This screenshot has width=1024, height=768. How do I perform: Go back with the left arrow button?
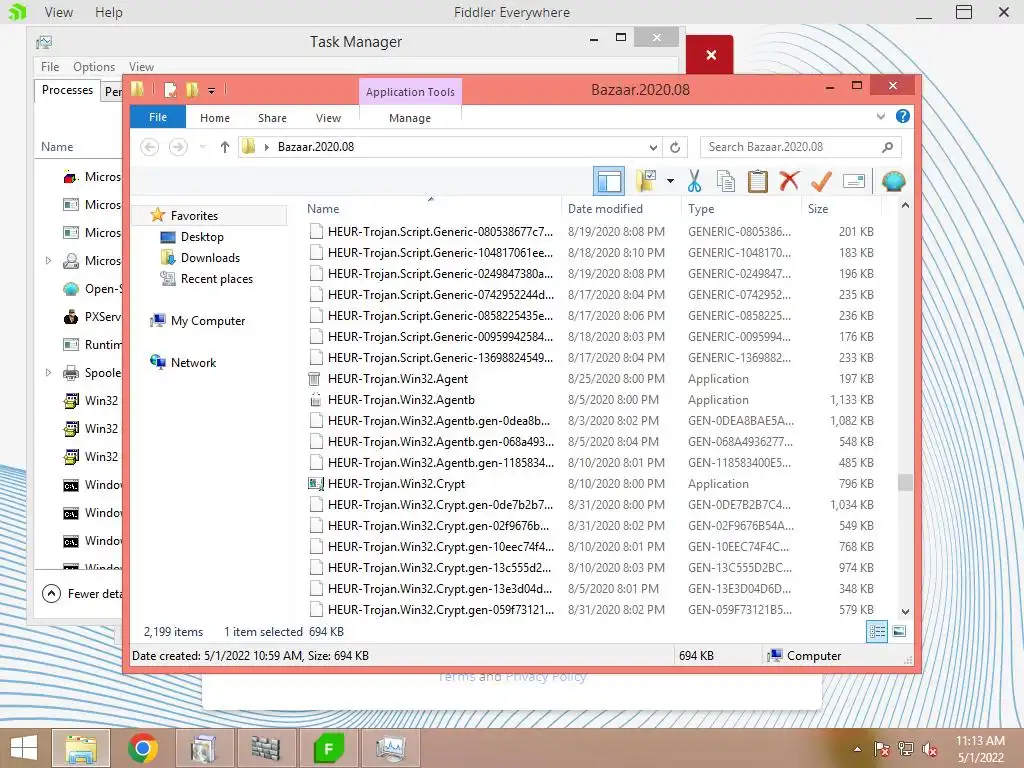[x=150, y=147]
